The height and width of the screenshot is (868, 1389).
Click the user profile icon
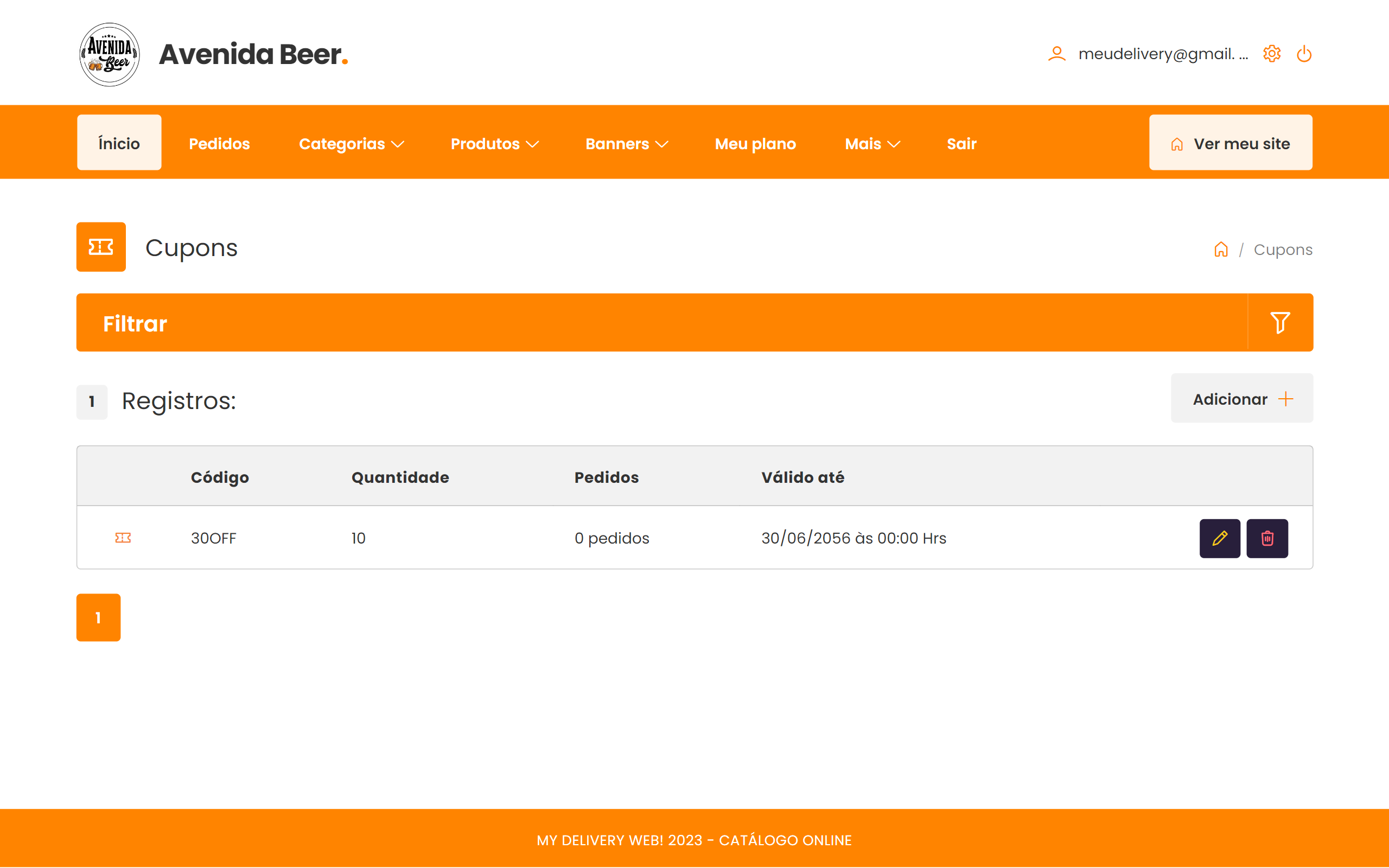click(x=1056, y=54)
